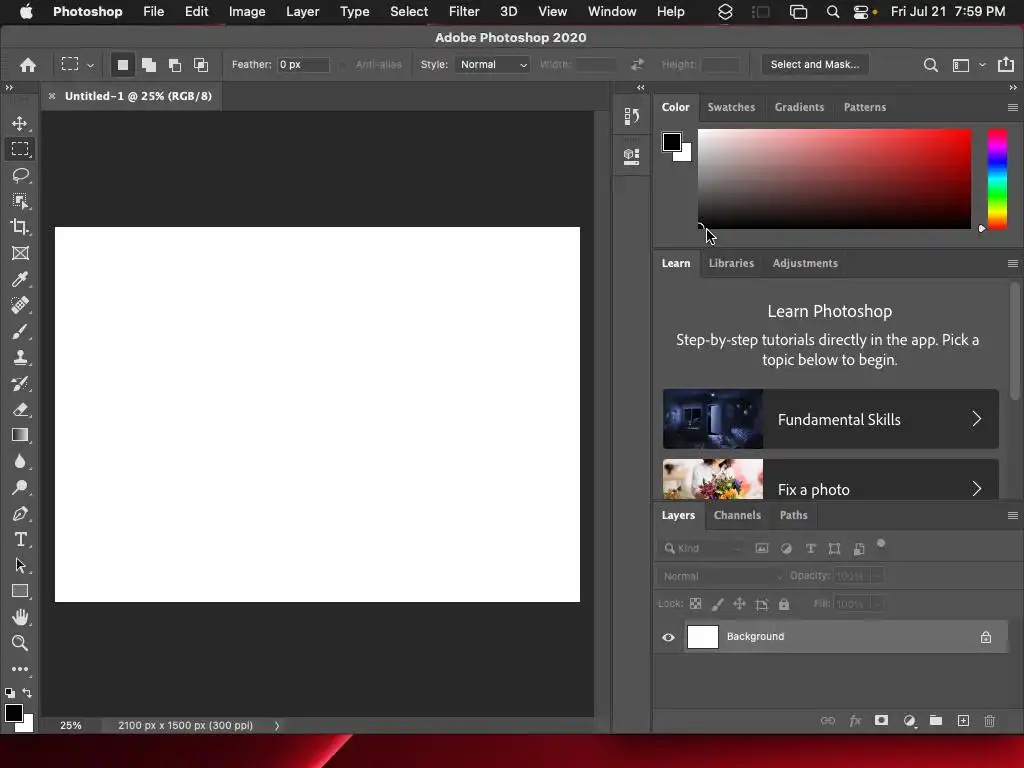Viewport: 1024px width, 768px height.
Task: Choose Intersect with Selection mode
Action: 201,65
